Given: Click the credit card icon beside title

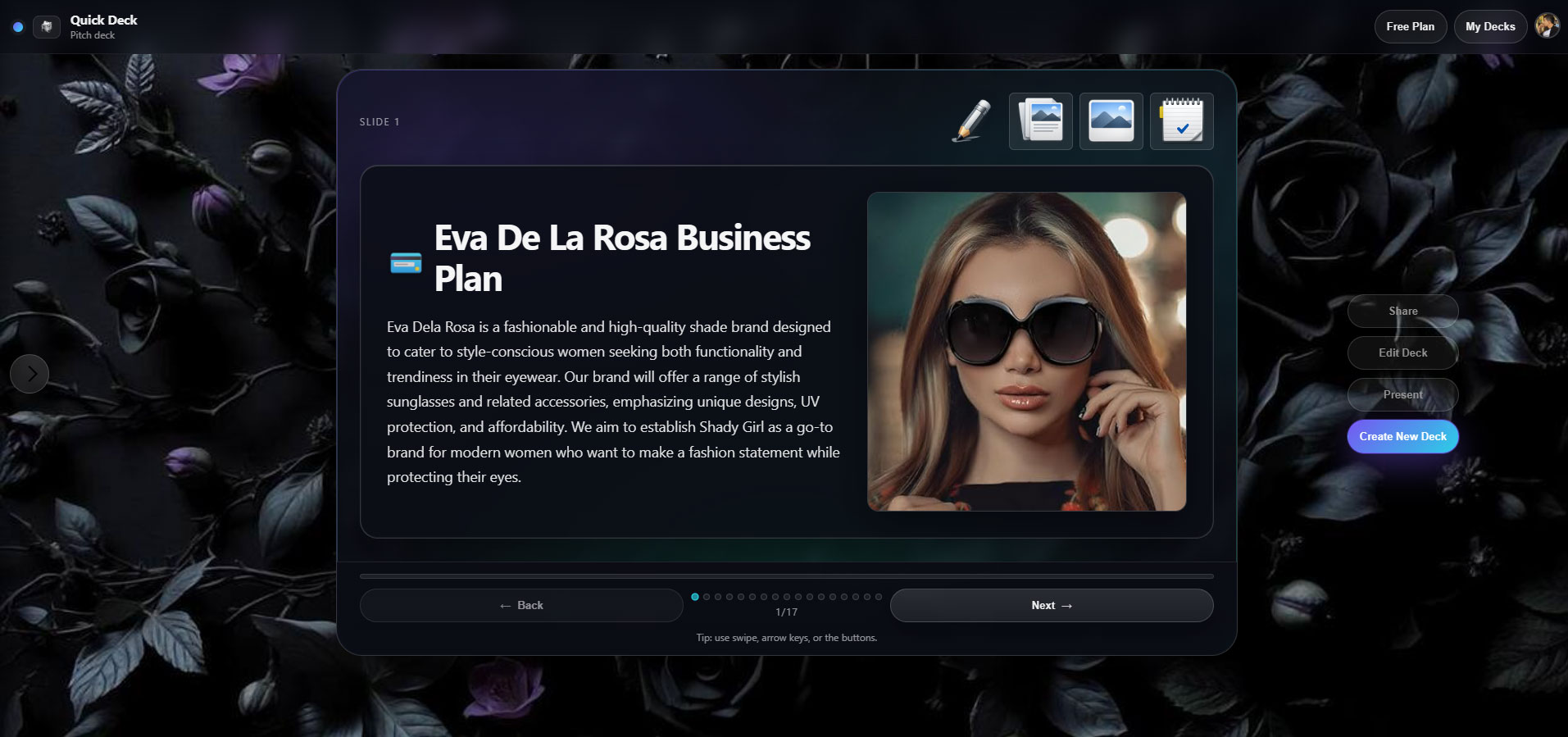Looking at the screenshot, I should tap(406, 262).
